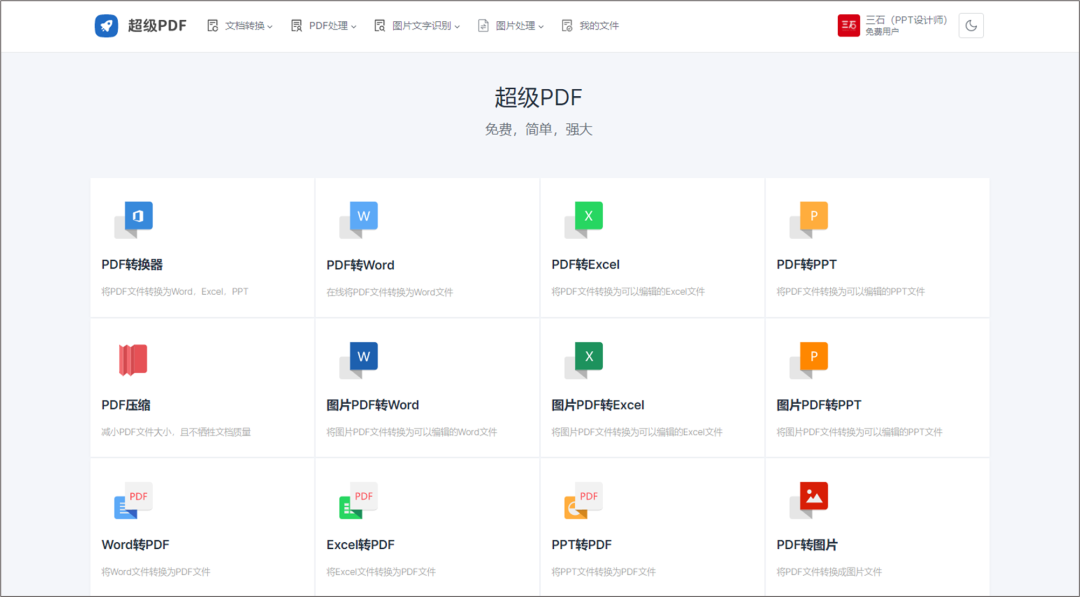Open the 图片文字识别 dropdown
1080x597 pixels.
click(x=417, y=26)
